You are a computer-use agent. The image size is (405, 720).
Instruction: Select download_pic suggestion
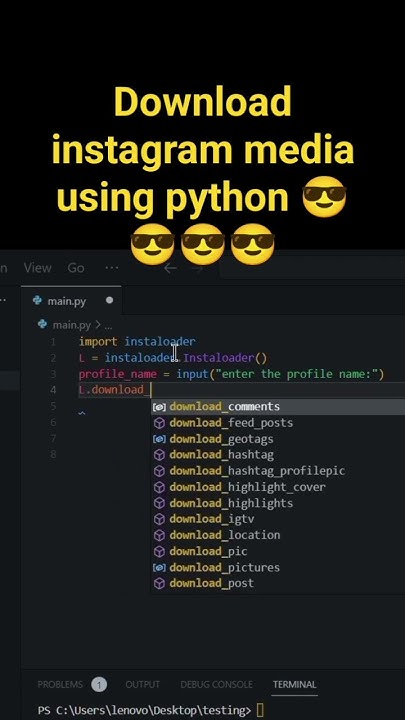tap(278, 551)
